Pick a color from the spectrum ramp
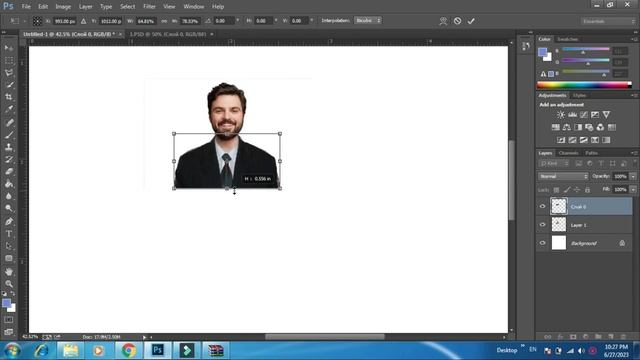Image resolution: width=640 pixels, height=360 pixels. click(x=584, y=85)
